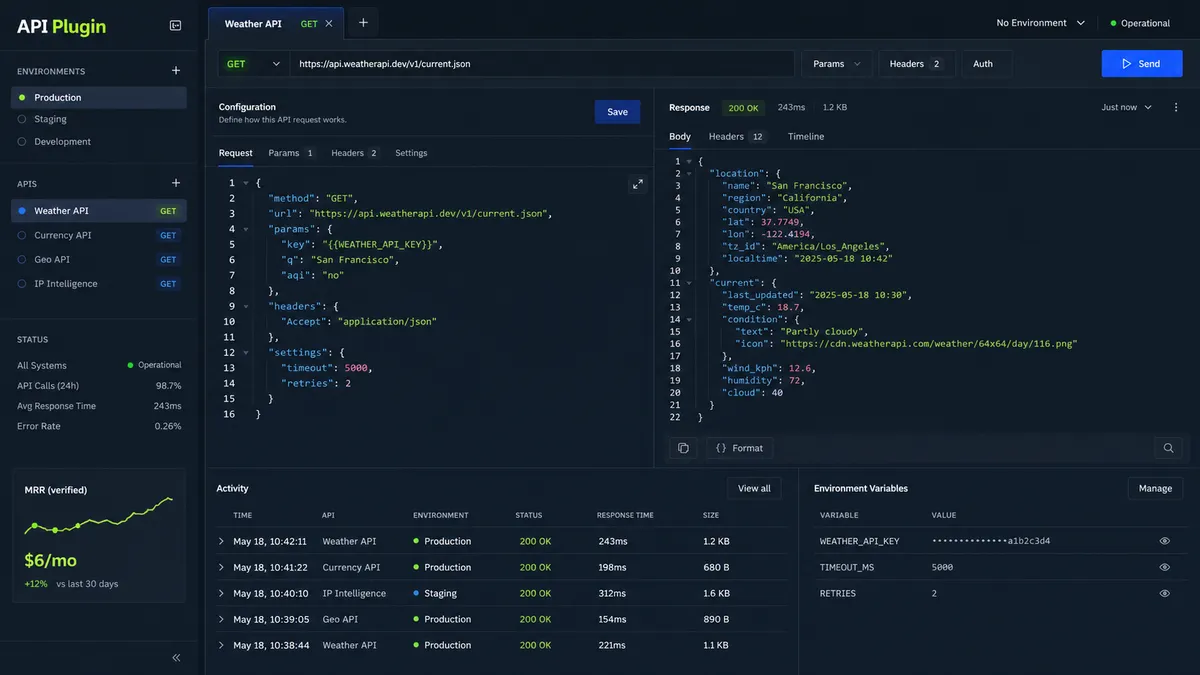The width and height of the screenshot is (1200, 675).
Task: Reveal the WEATHER_API_KEY value
Action: point(1165,541)
